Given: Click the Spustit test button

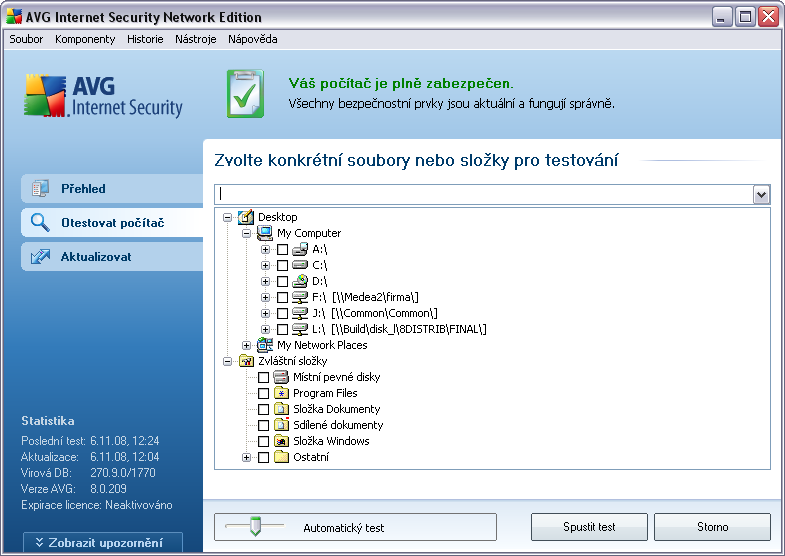Looking at the screenshot, I should pos(589,527).
